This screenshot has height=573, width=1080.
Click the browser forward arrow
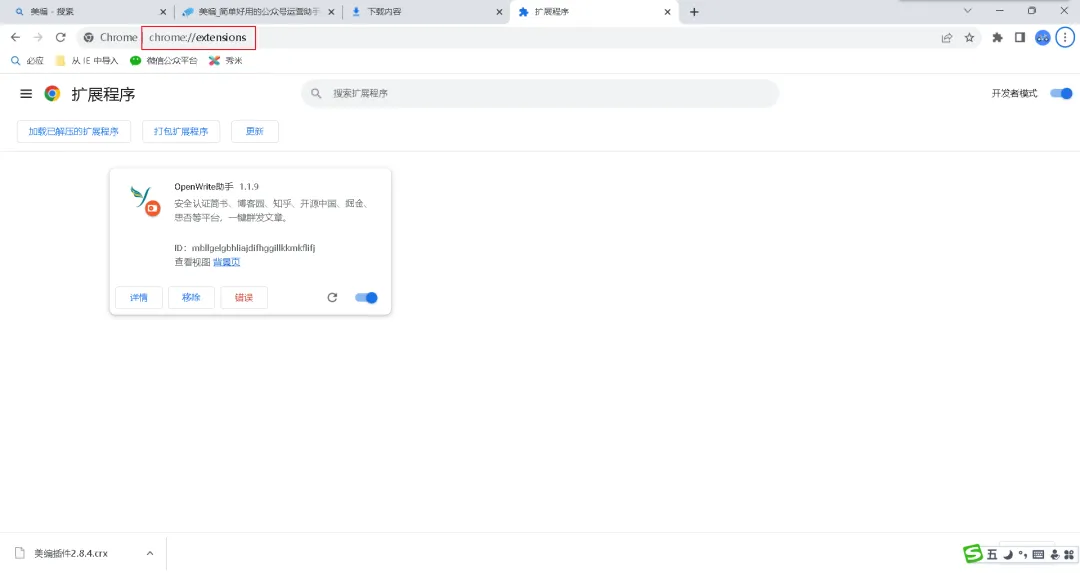38,37
